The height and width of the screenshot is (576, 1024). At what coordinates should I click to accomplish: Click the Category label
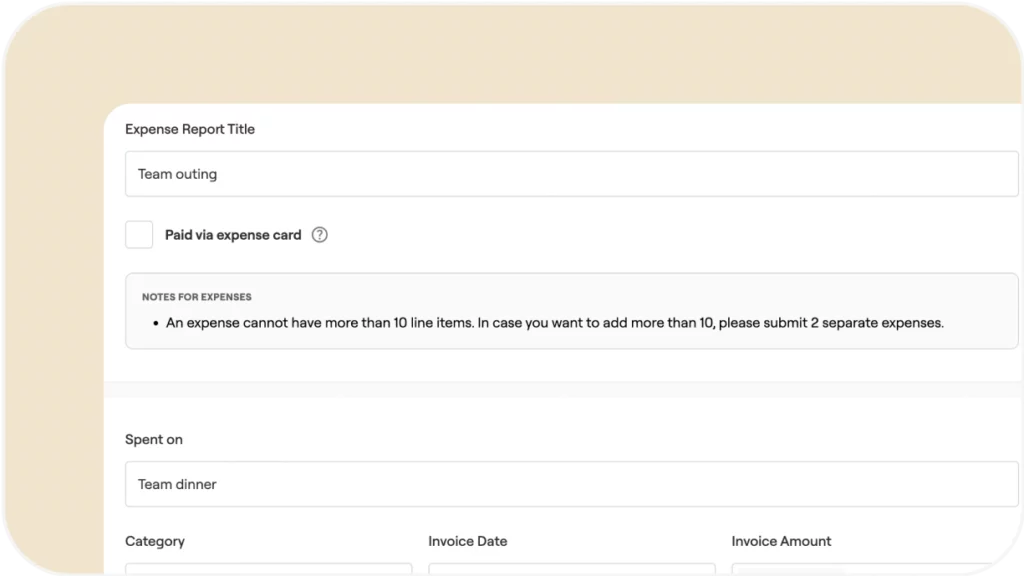[x=155, y=541]
